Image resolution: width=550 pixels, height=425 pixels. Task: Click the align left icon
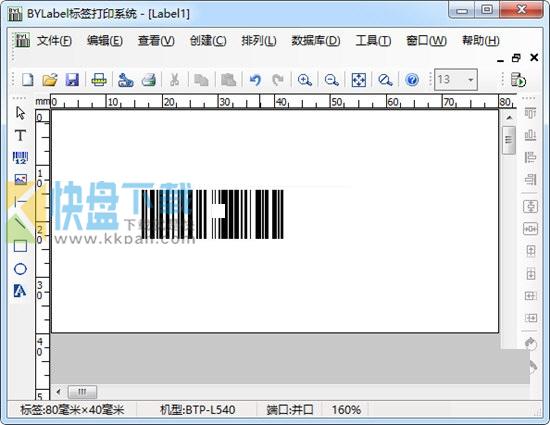point(530,157)
